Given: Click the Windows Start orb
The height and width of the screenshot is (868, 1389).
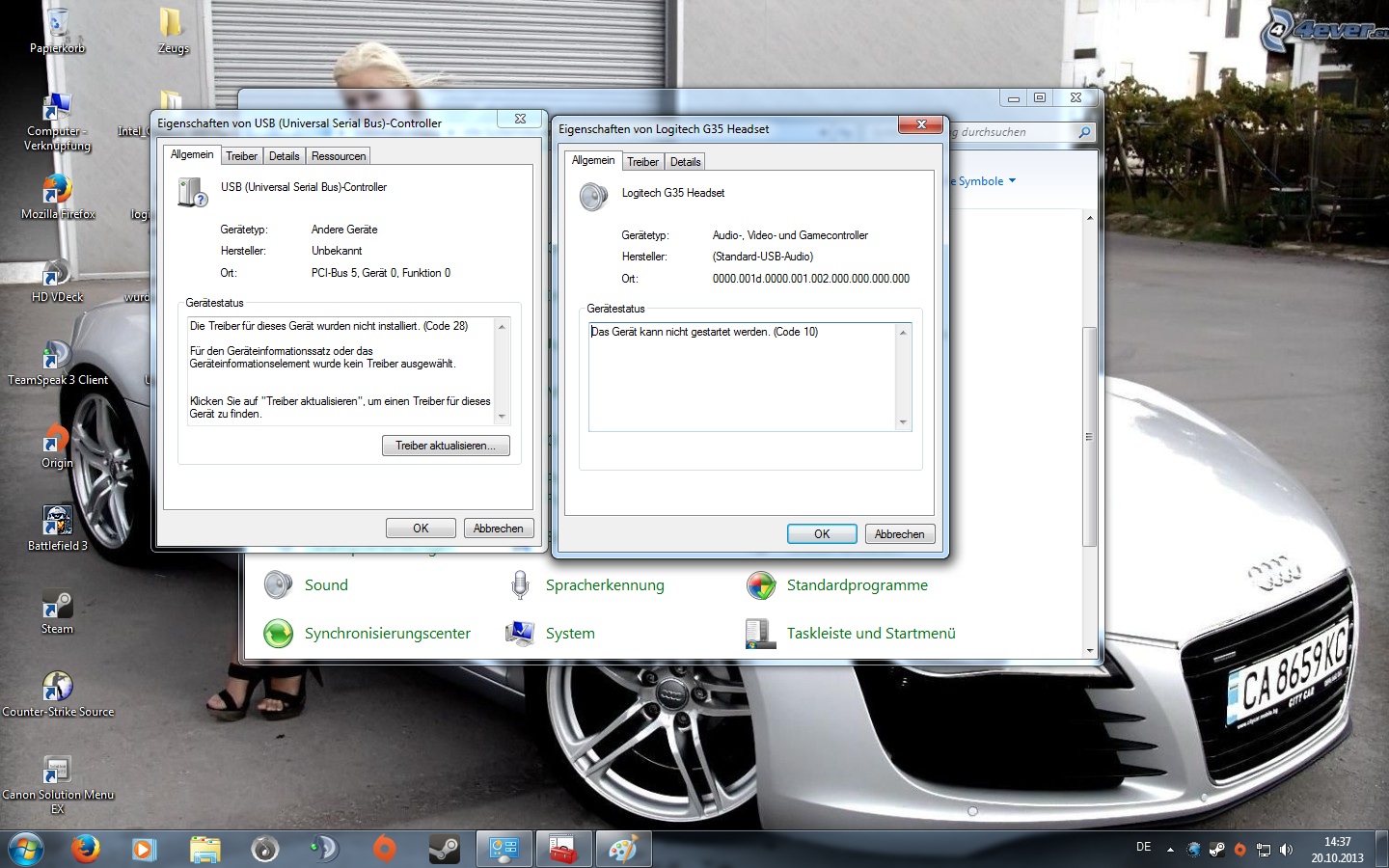Looking at the screenshot, I should coord(26,850).
